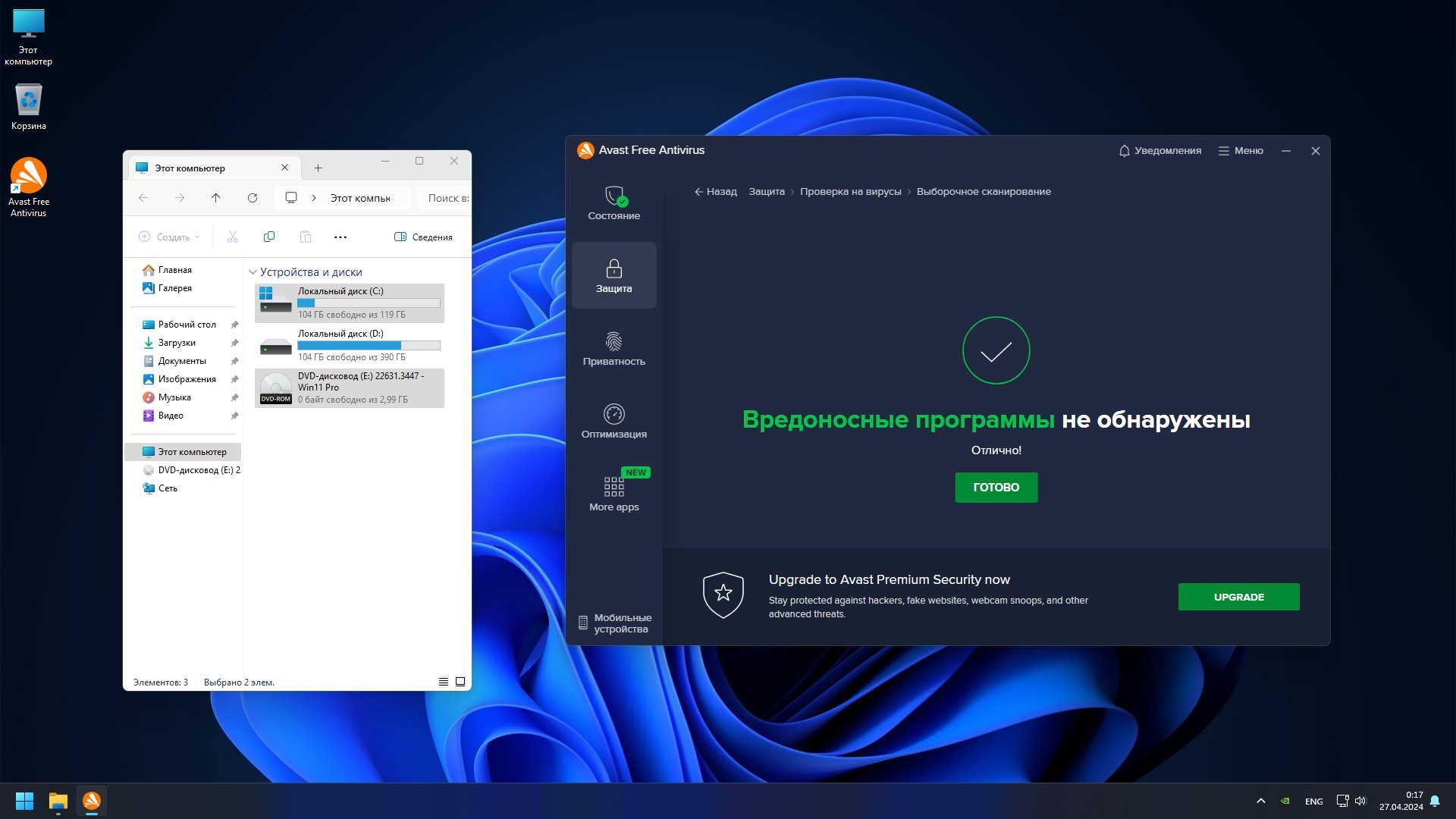Open the Приватность privacy fingerprint section
The width and height of the screenshot is (1456, 819).
pyautogui.click(x=613, y=348)
